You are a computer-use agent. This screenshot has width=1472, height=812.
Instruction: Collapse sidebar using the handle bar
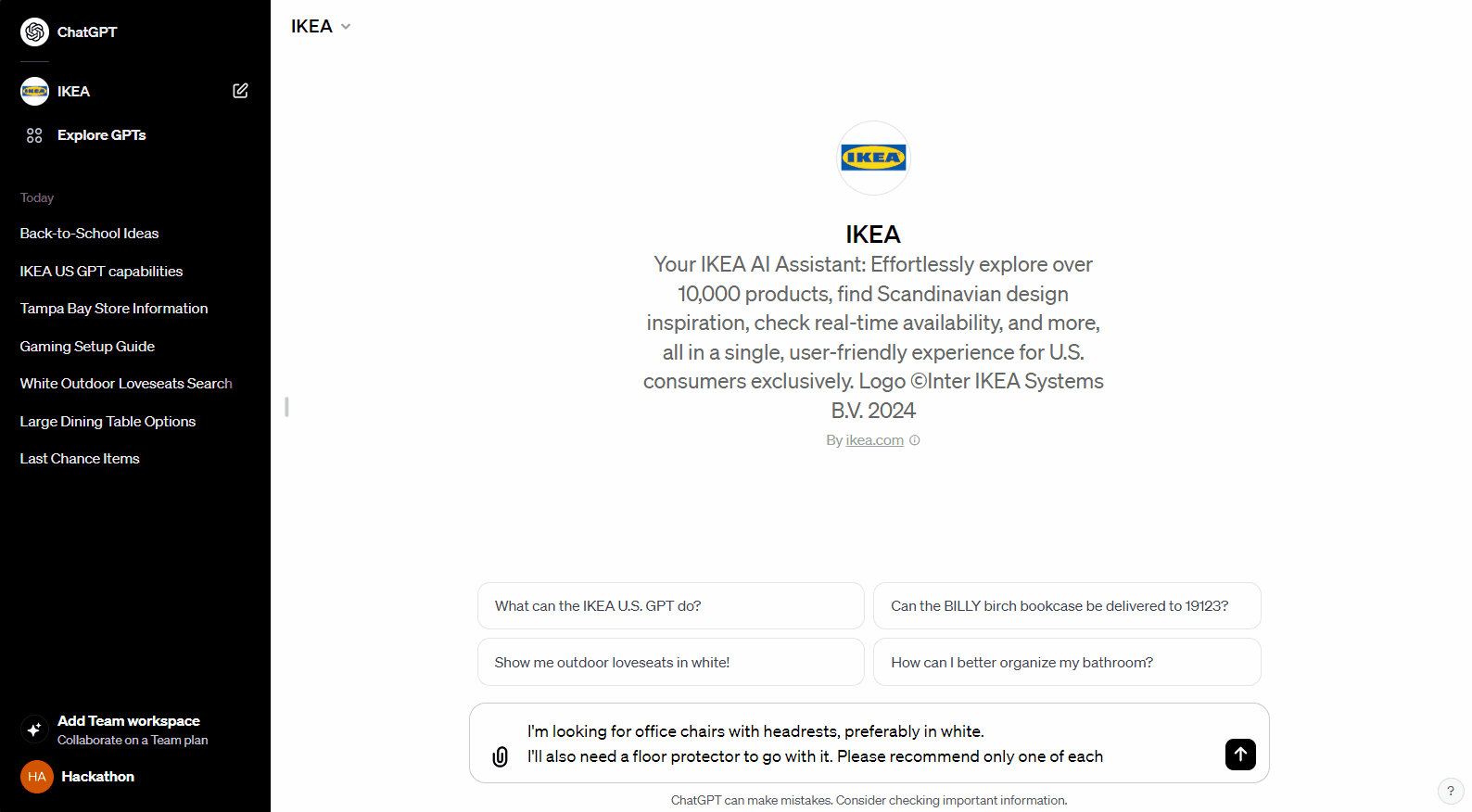click(x=286, y=407)
